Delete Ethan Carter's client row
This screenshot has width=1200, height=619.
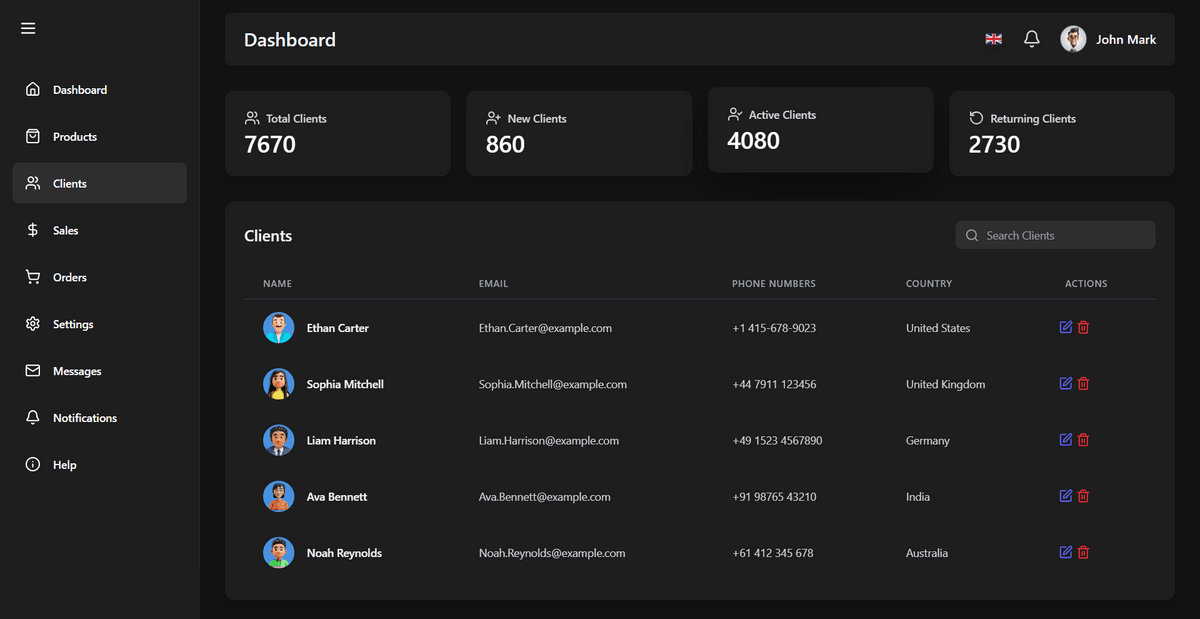pyautogui.click(x=1083, y=328)
